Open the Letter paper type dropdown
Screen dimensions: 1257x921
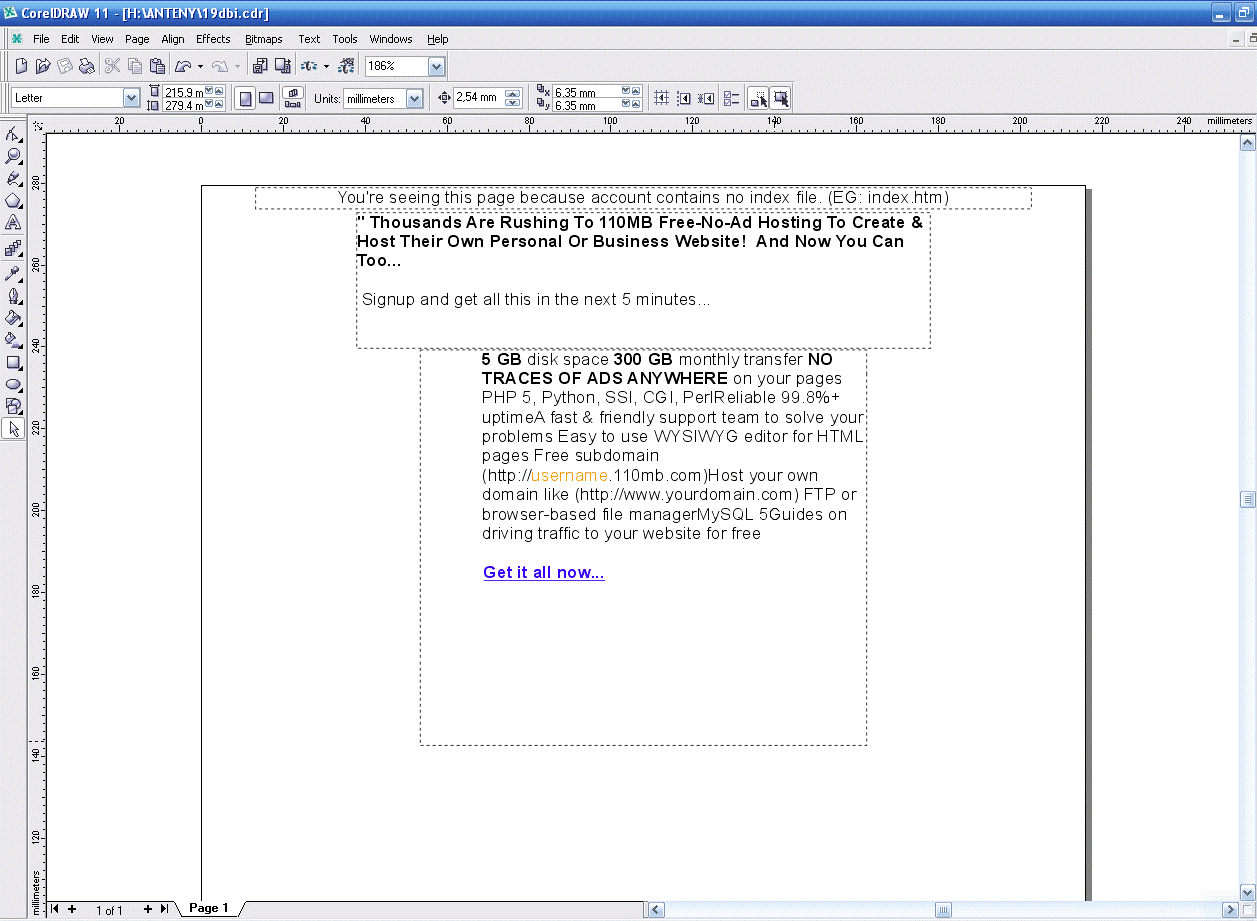(x=131, y=97)
